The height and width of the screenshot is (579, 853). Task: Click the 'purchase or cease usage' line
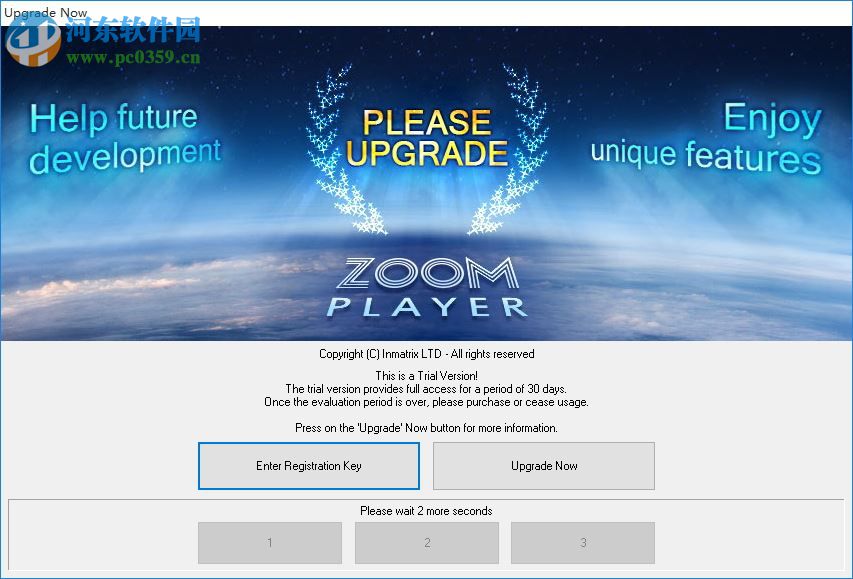(x=427, y=401)
